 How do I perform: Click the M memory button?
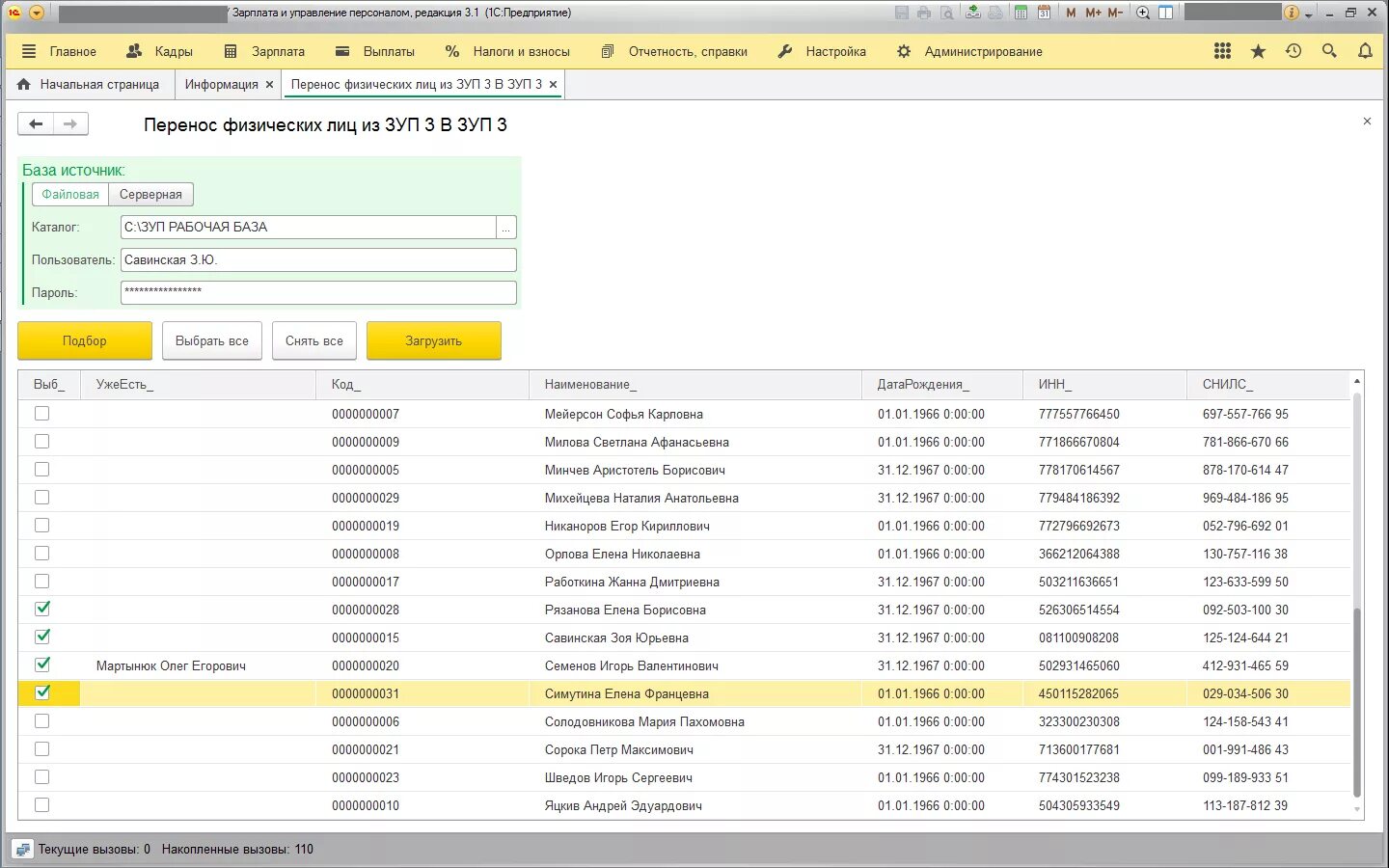tap(1071, 13)
